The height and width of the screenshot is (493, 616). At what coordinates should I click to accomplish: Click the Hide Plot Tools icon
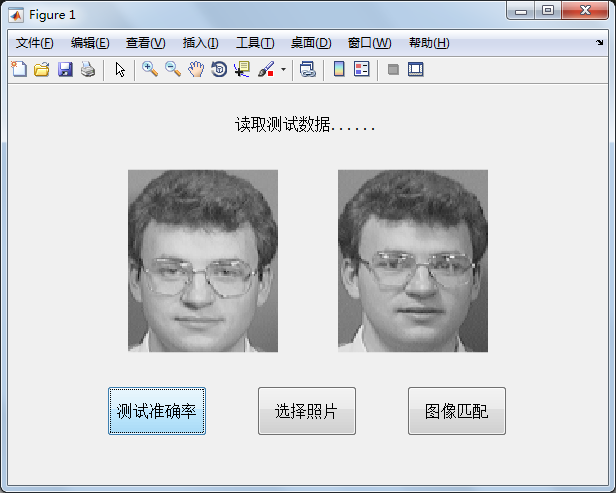coord(393,70)
